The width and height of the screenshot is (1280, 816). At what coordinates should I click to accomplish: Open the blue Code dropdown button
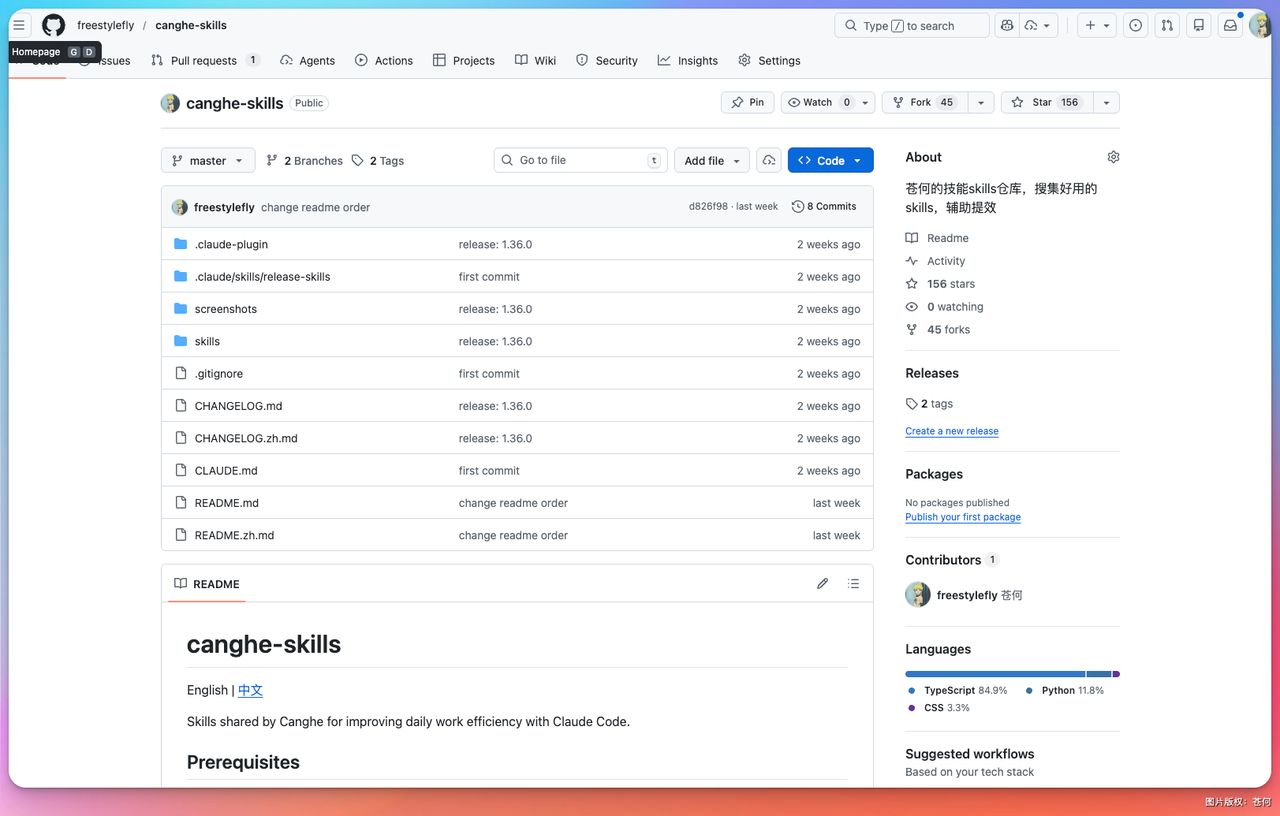pyautogui.click(x=831, y=160)
